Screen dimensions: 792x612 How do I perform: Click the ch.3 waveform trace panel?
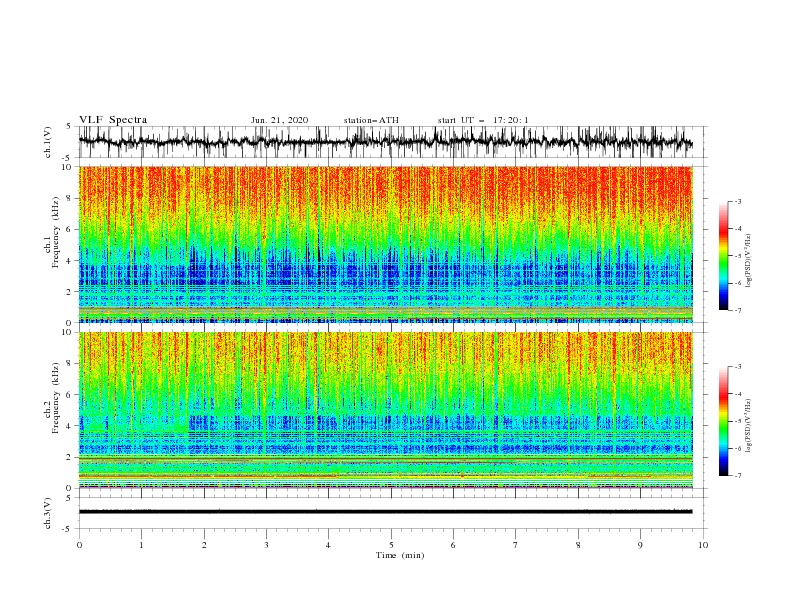pos(391,513)
